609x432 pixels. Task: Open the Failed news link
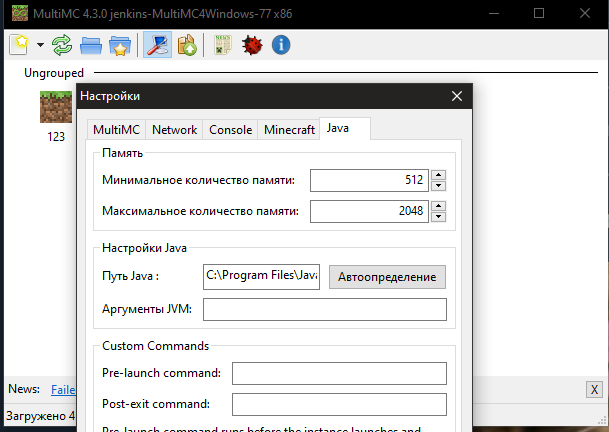[63, 390]
